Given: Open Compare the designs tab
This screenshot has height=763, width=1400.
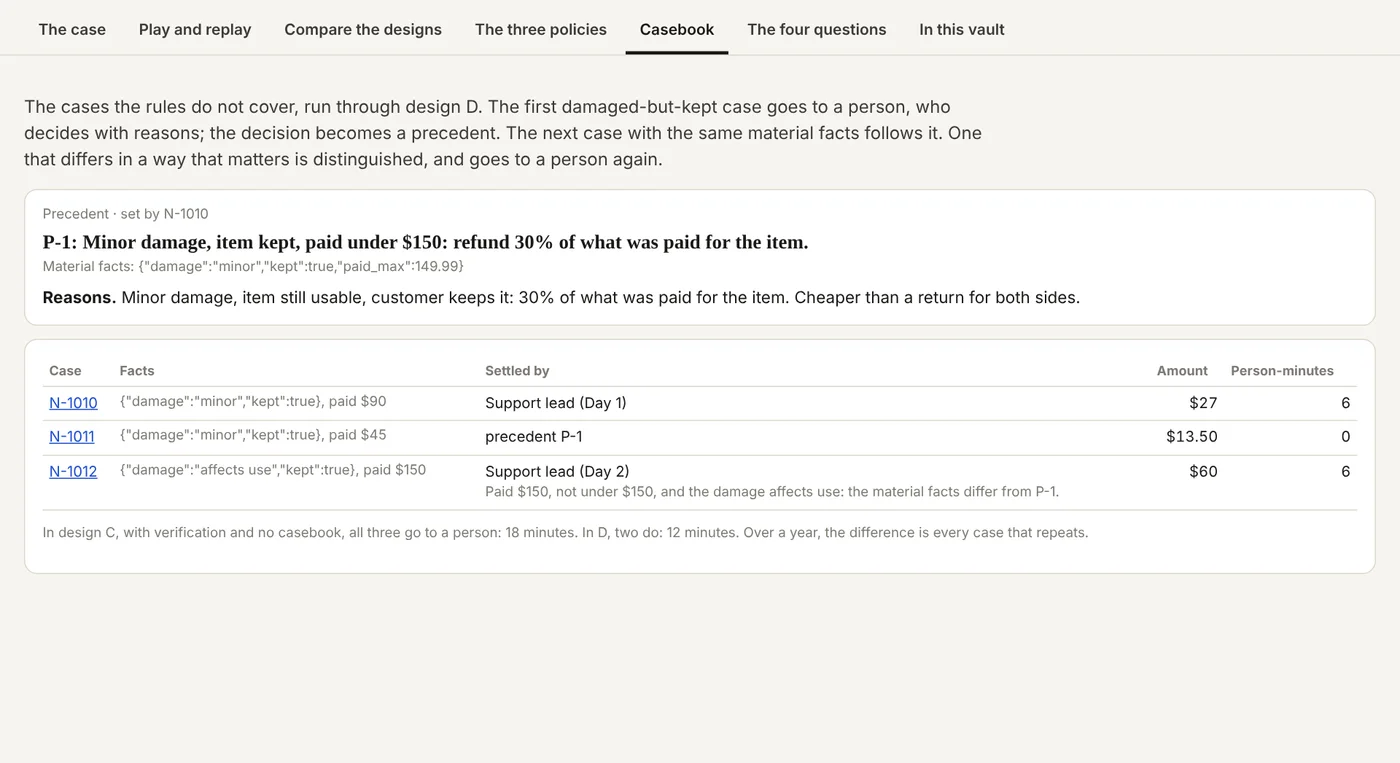Looking at the screenshot, I should [363, 29].
